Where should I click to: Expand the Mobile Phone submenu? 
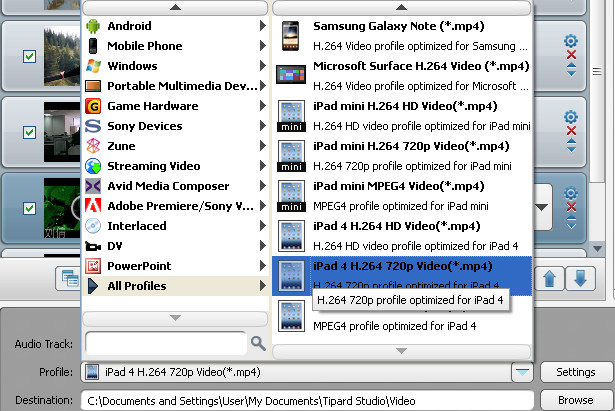coord(262,46)
